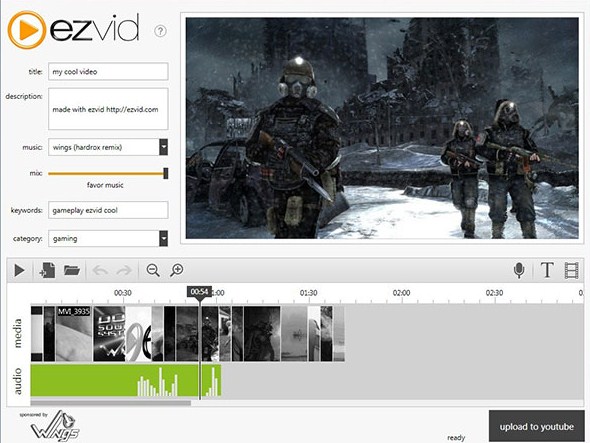This screenshot has width=590, height=443.
Task: Click the microphone record voice icon
Action: pyautogui.click(x=519, y=270)
